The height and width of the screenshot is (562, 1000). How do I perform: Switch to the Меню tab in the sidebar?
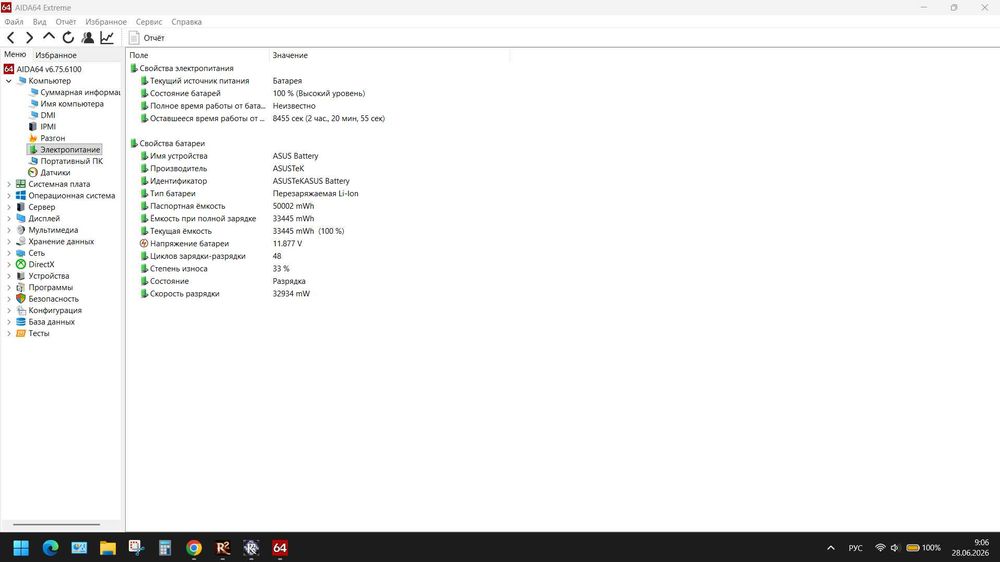[15, 54]
